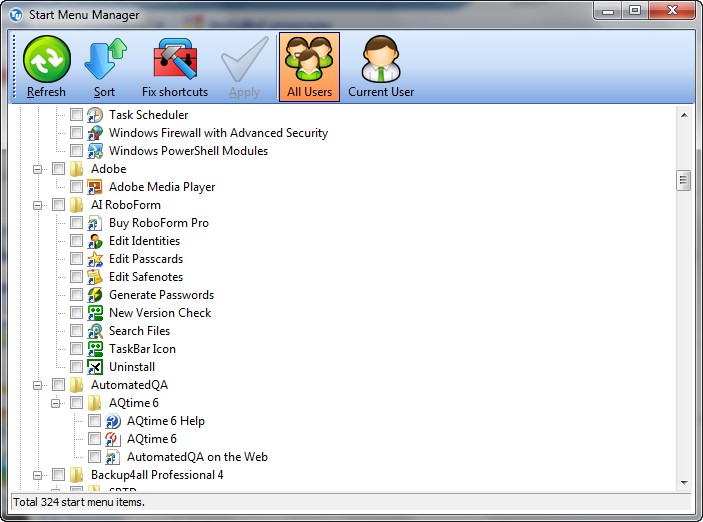Click the All Users label
This screenshot has width=703, height=522.
(x=309, y=92)
